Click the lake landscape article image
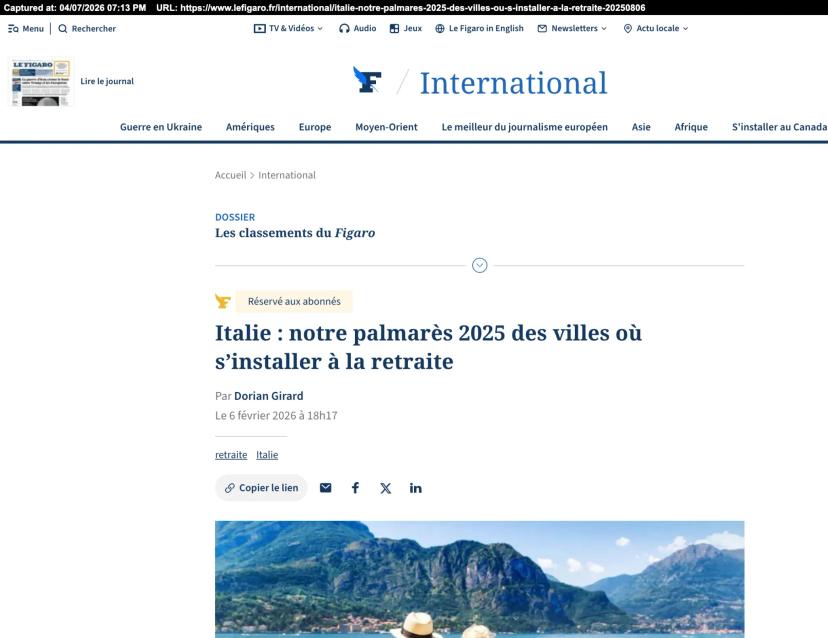Image resolution: width=828 pixels, height=638 pixels. [479, 579]
